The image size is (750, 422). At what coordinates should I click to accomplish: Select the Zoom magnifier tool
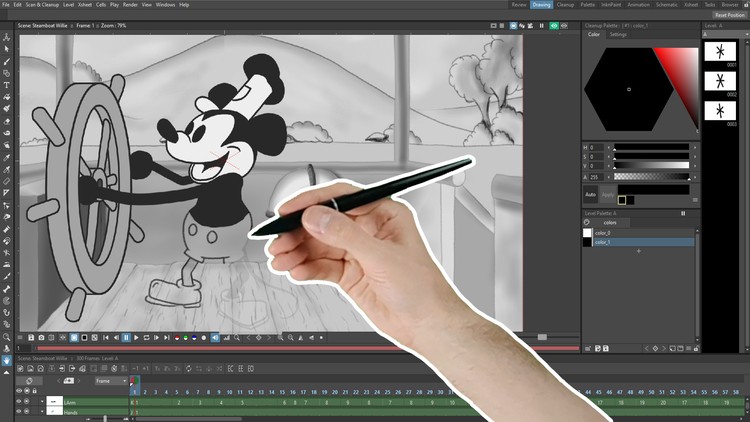[7, 337]
